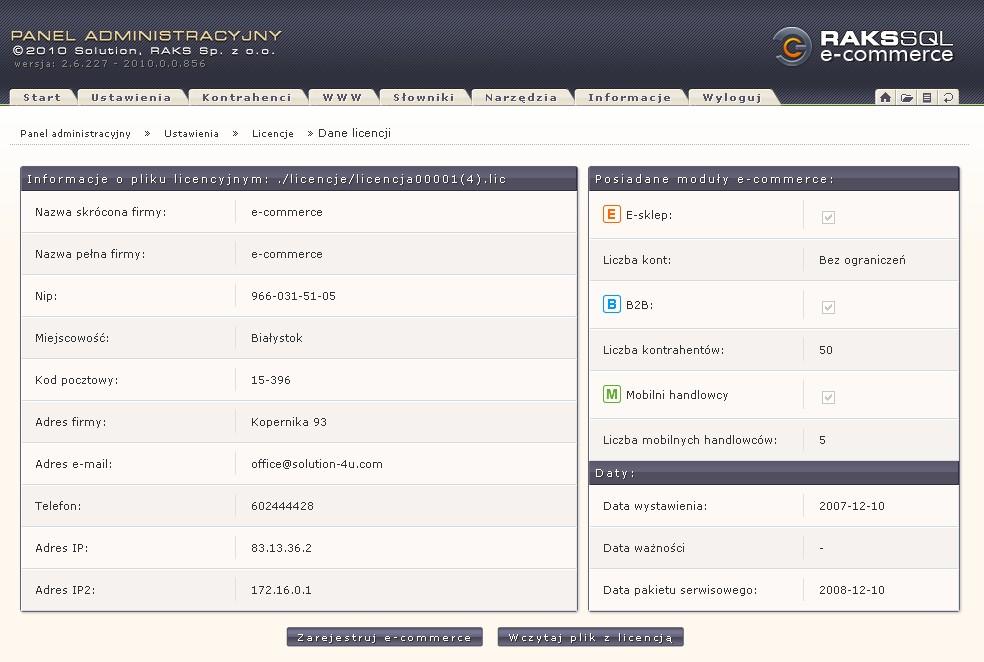Click the Telefon label
The image size is (984, 662).
pos(58,506)
